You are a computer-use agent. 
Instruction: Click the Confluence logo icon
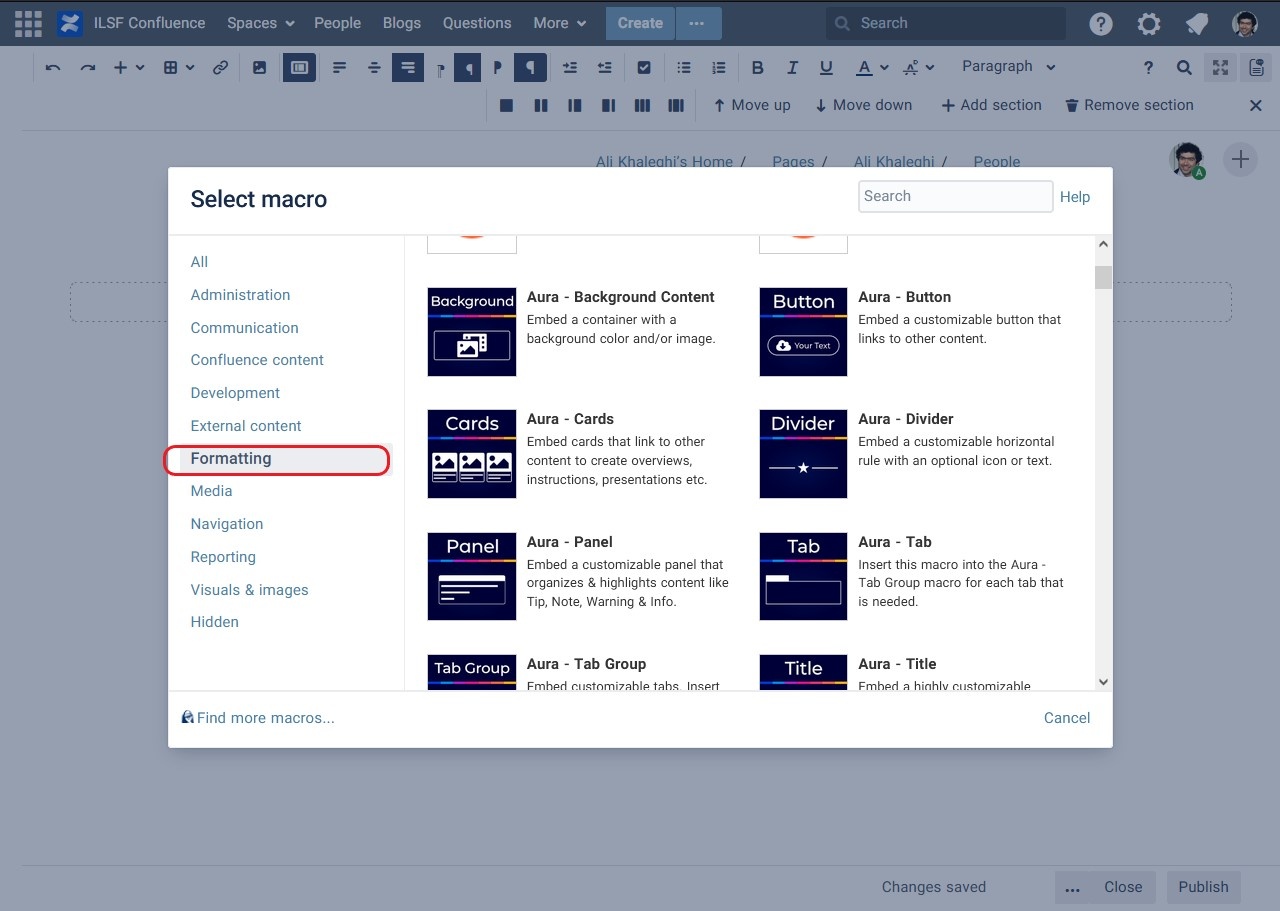(70, 23)
